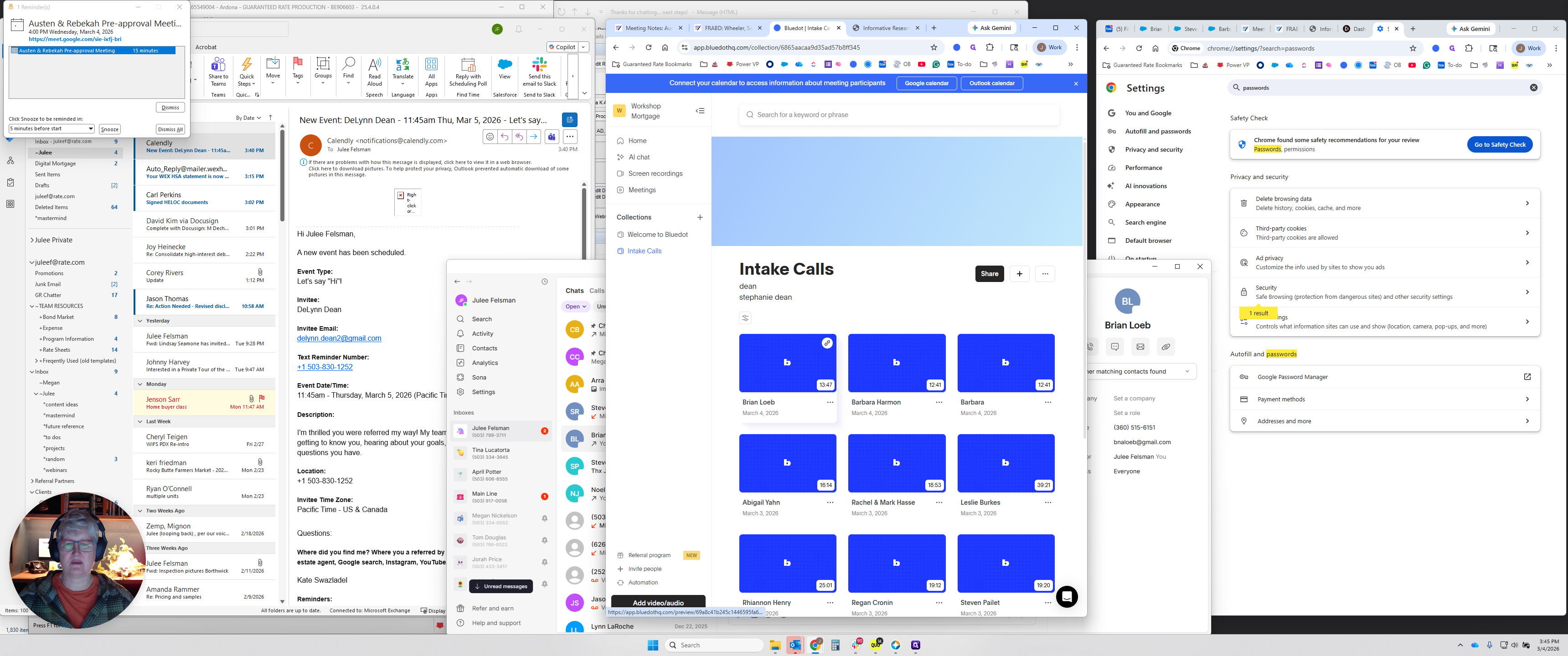1568x656 pixels.
Task: Open Microsoft Outlook from the taskbar
Action: (x=794, y=645)
